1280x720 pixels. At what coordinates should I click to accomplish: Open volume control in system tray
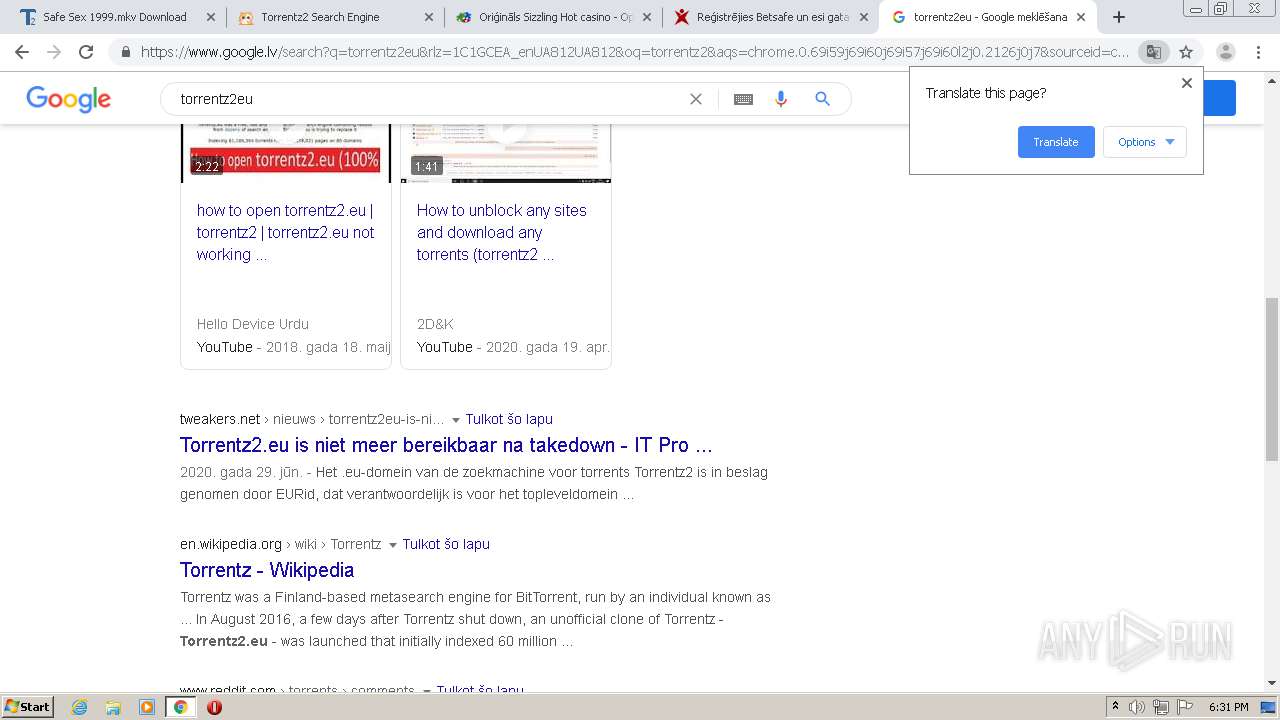tap(1137, 707)
